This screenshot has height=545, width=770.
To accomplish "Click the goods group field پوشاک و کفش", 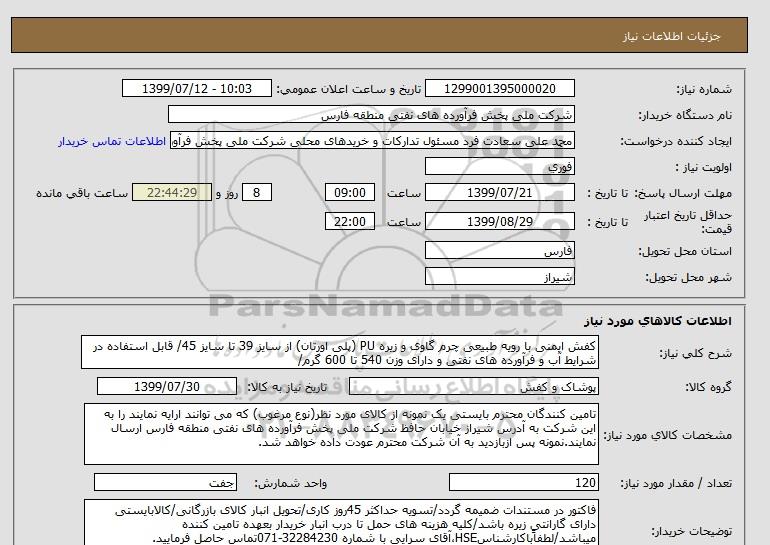I will [473, 386].
